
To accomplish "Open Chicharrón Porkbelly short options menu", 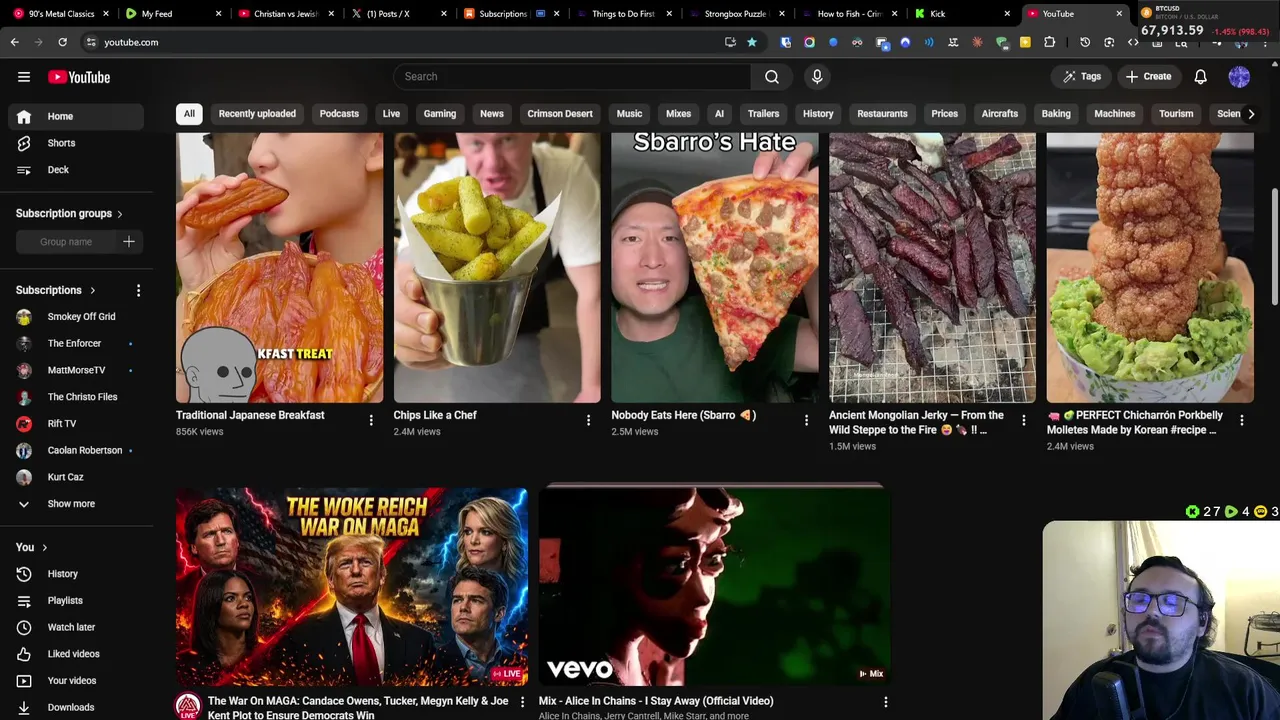I will point(1241,421).
